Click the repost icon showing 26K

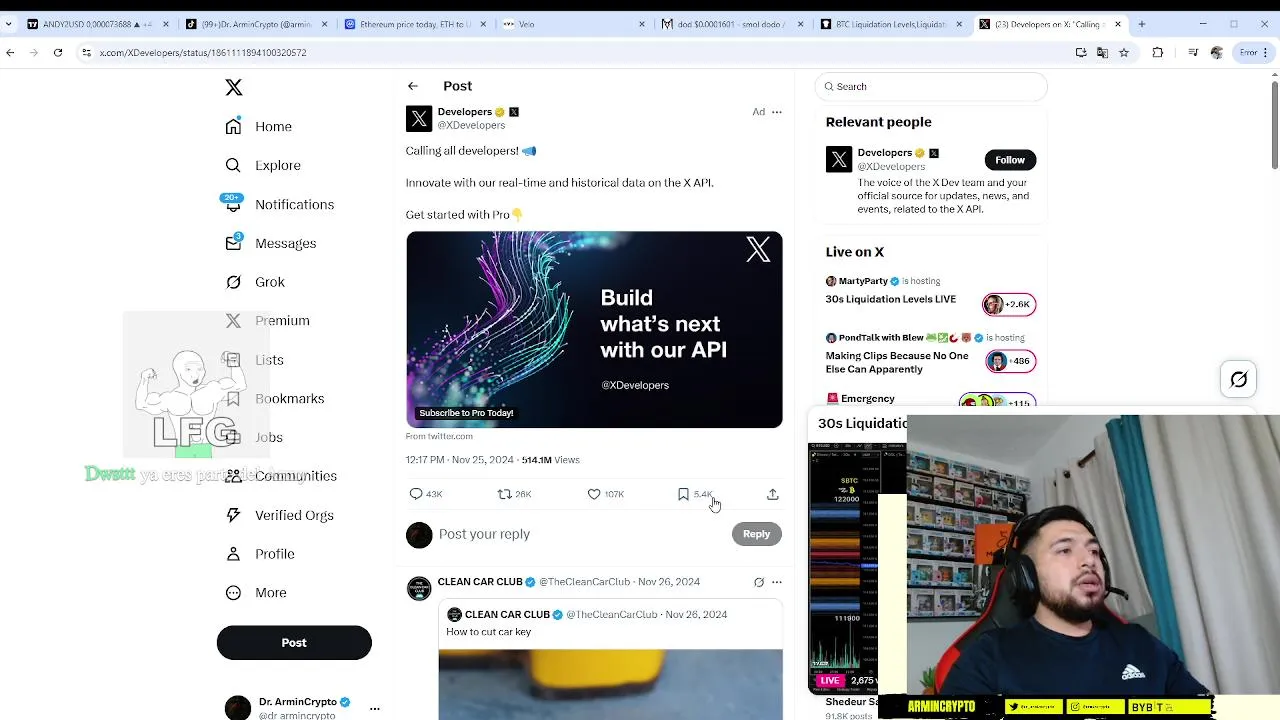[x=515, y=494]
